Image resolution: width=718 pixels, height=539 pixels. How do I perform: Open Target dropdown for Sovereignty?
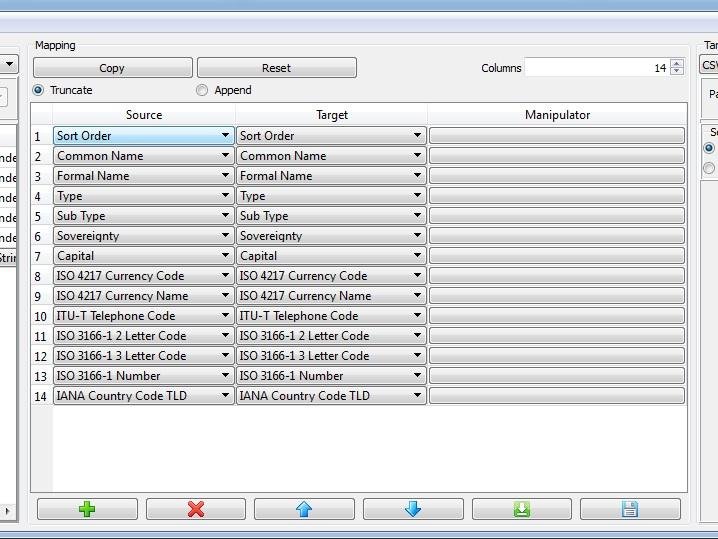331,236
